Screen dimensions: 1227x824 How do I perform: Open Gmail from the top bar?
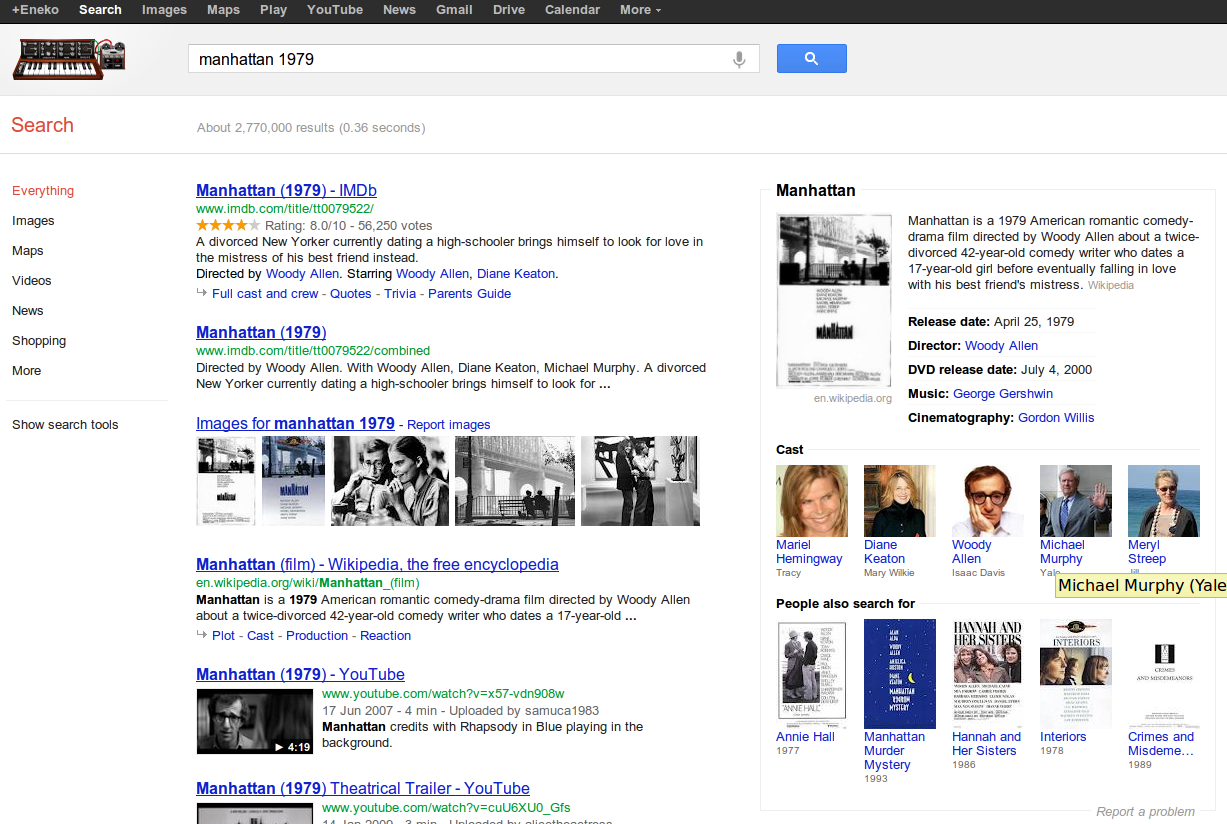point(454,10)
